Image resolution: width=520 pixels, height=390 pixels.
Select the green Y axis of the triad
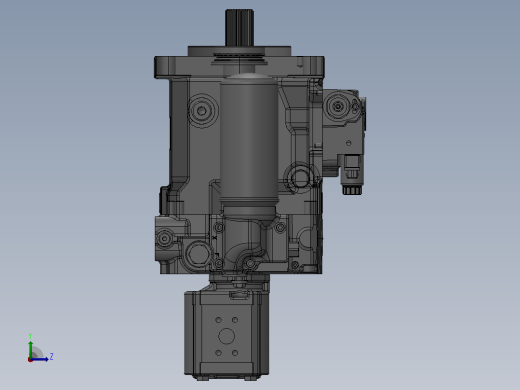31,349
